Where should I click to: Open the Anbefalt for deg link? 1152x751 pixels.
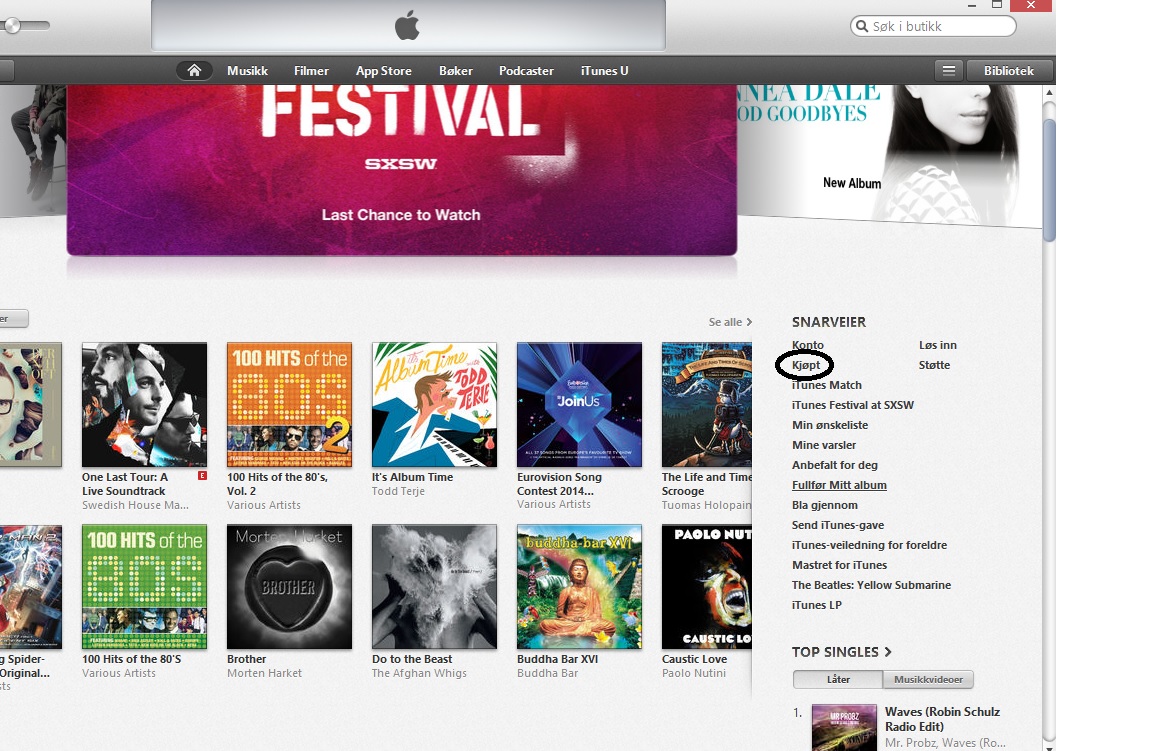[x=835, y=464]
